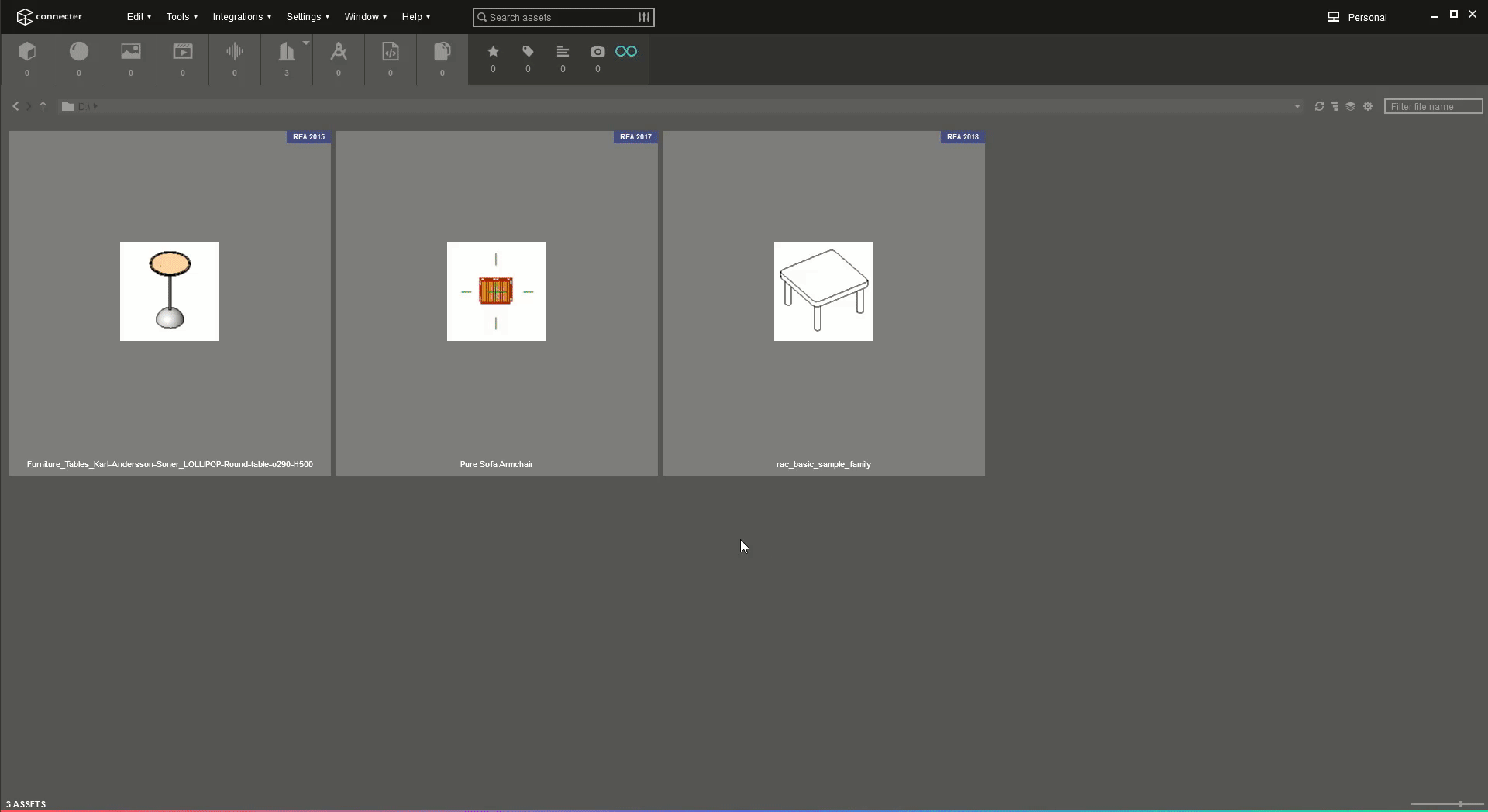The image size is (1488, 812).
Task: Open the Personal workspace selector
Action: [1358, 17]
